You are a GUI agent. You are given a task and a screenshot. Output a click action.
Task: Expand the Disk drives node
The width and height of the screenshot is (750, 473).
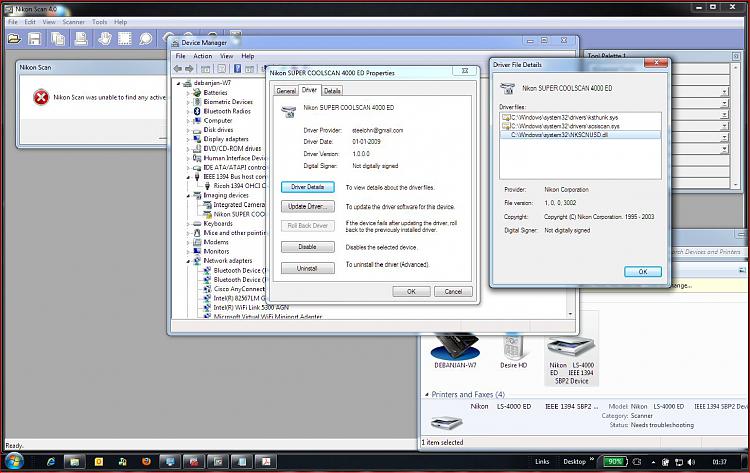[x=188, y=130]
